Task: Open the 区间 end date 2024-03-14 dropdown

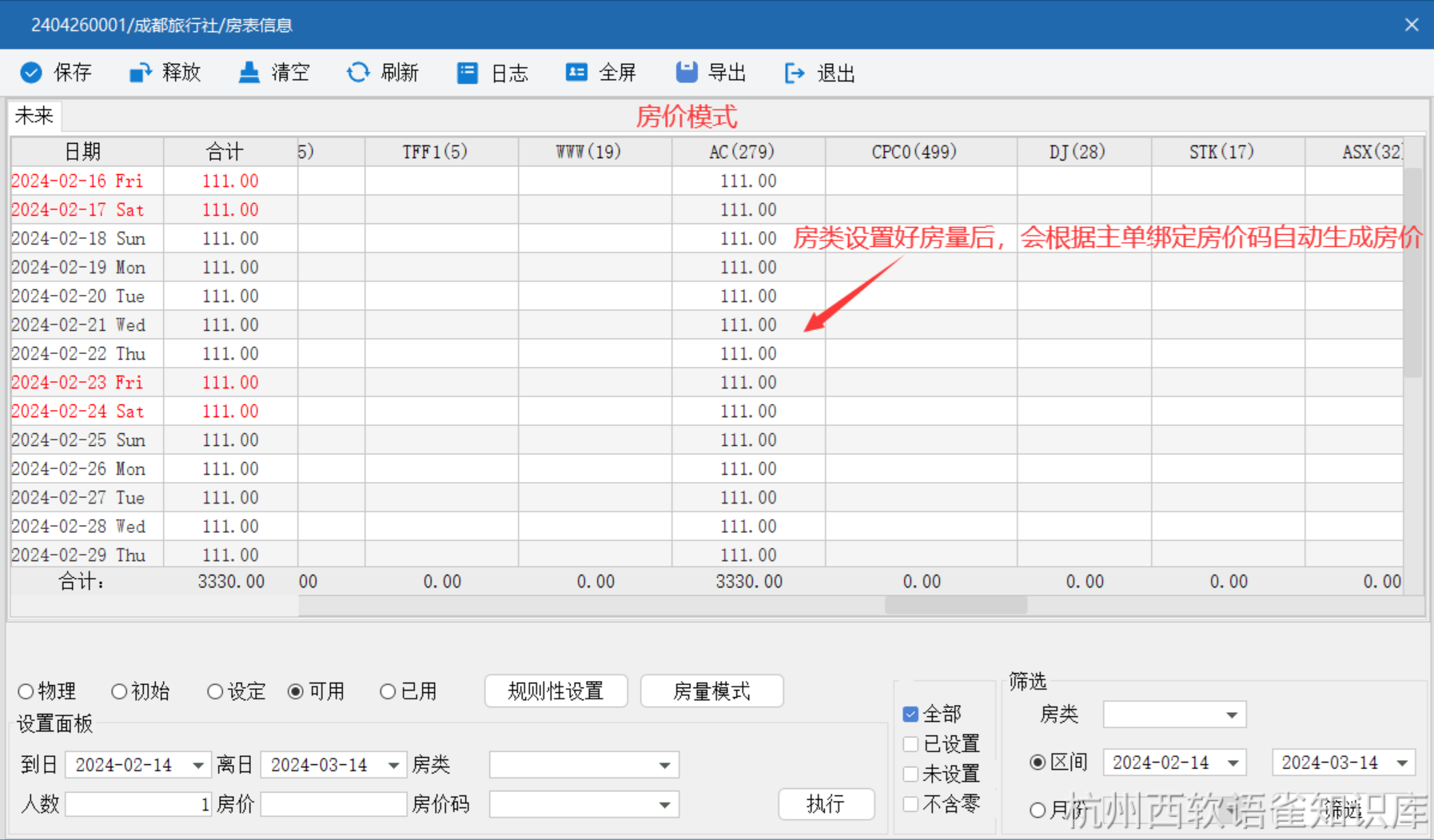Action: point(1402,763)
